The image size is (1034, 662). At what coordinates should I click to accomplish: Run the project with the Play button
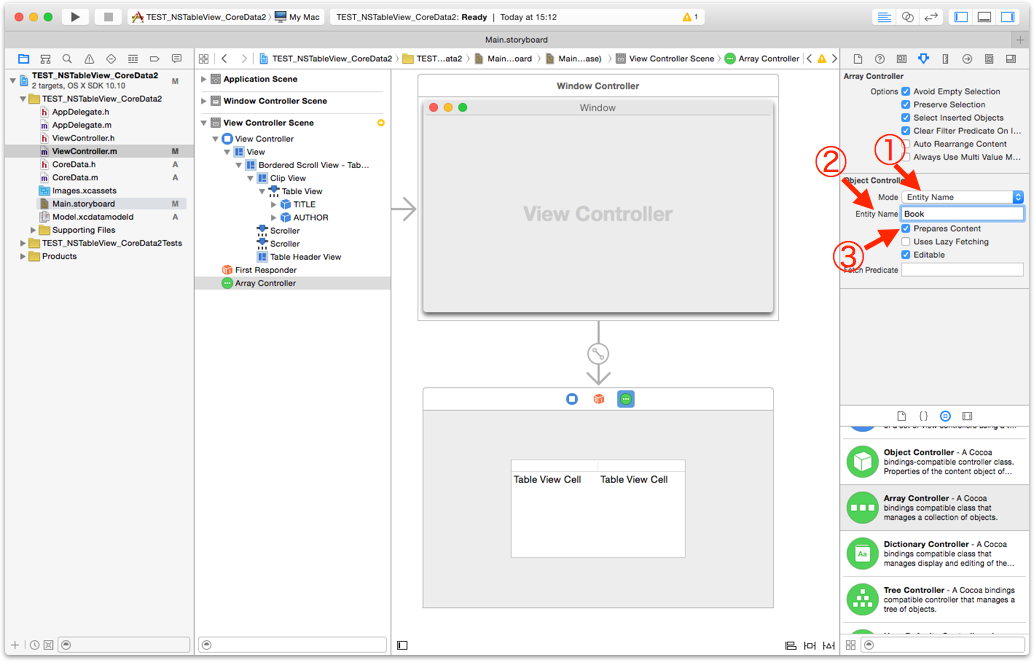click(x=75, y=17)
